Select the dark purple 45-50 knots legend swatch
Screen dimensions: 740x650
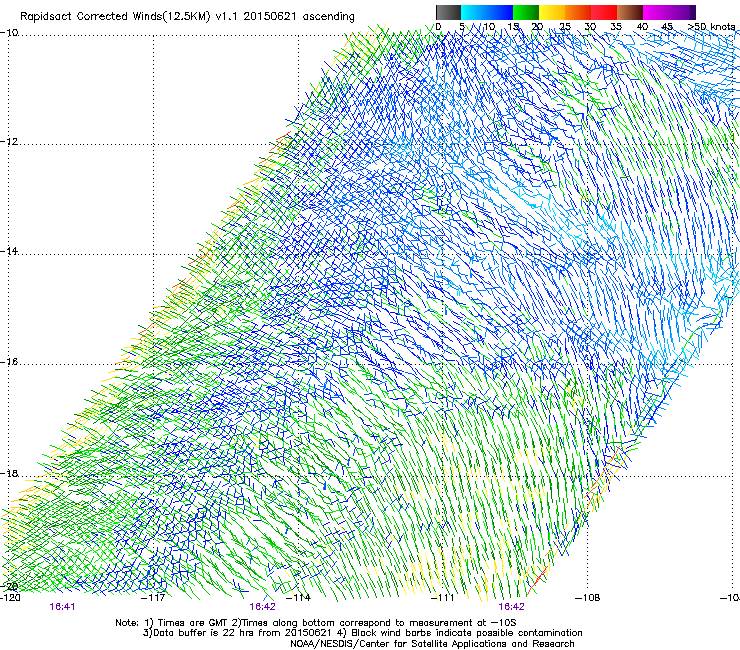pos(682,12)
